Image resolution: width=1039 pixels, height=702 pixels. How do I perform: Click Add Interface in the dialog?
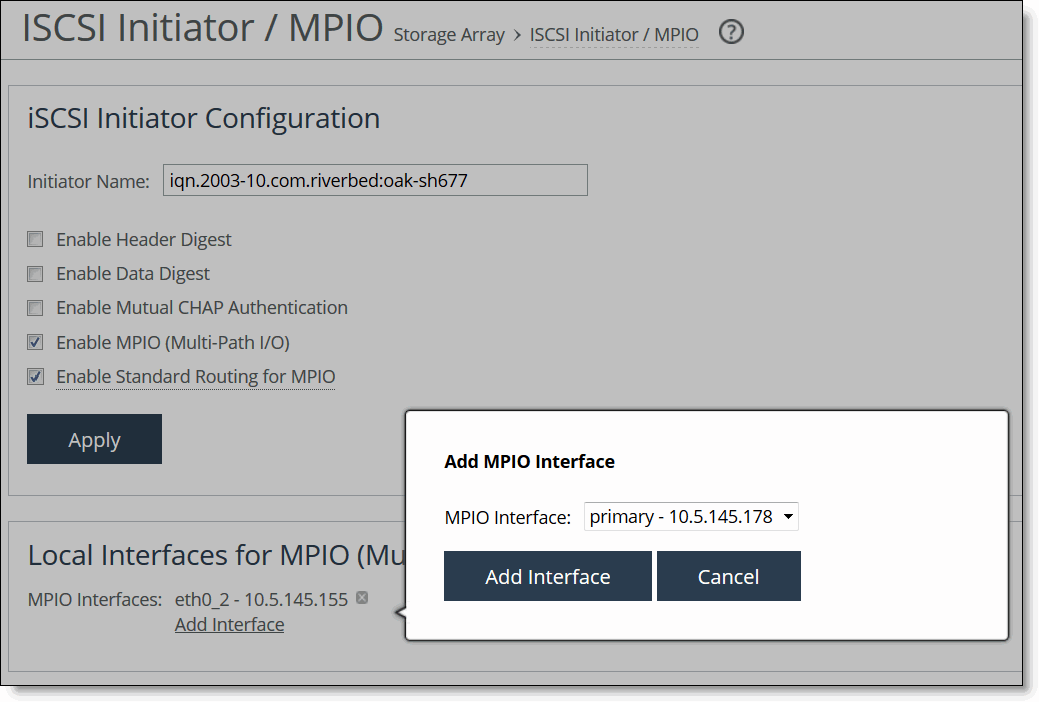(x=547, y=576)
